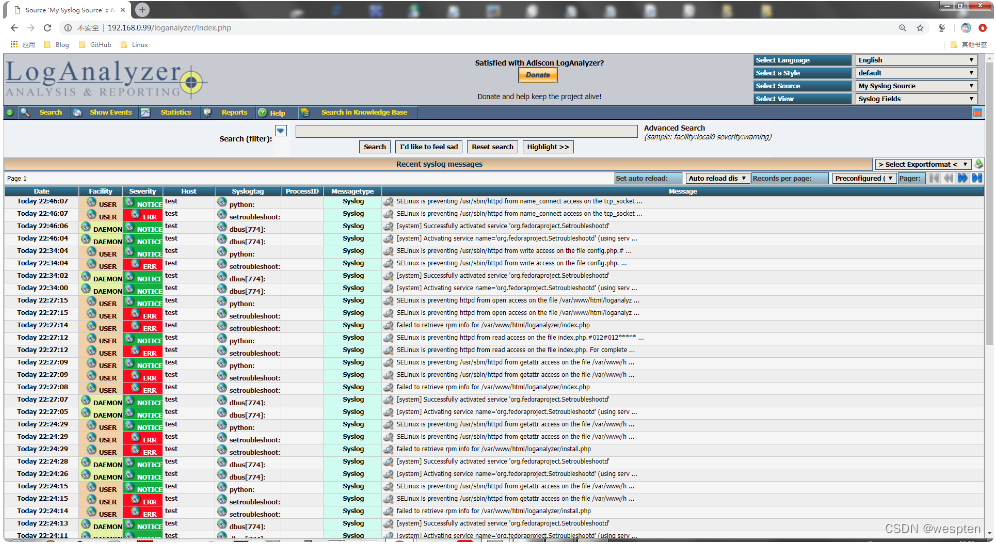This screenshot has width=996, height=545.
Task: Click the Facility column header
Action: pyautogui.click(x=100, y=191)
